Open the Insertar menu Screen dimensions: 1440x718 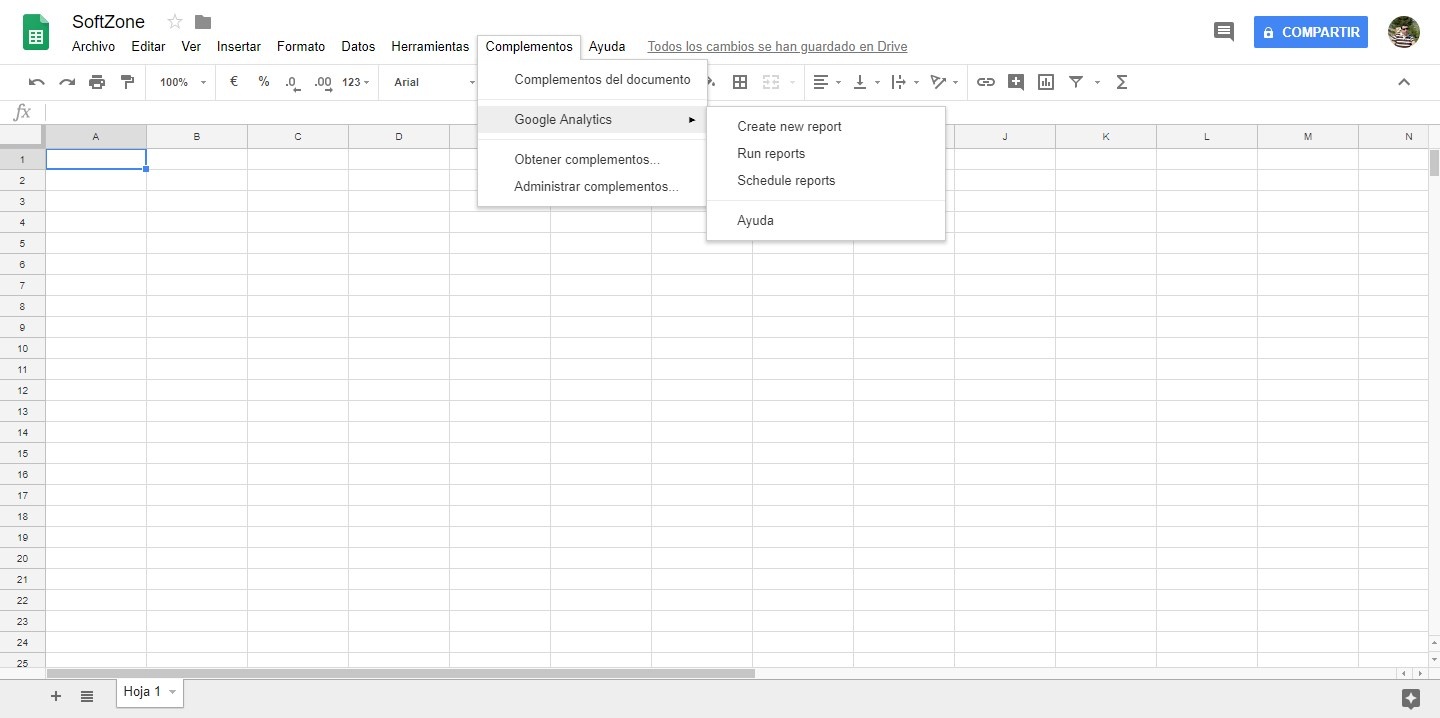coord(239,46)
